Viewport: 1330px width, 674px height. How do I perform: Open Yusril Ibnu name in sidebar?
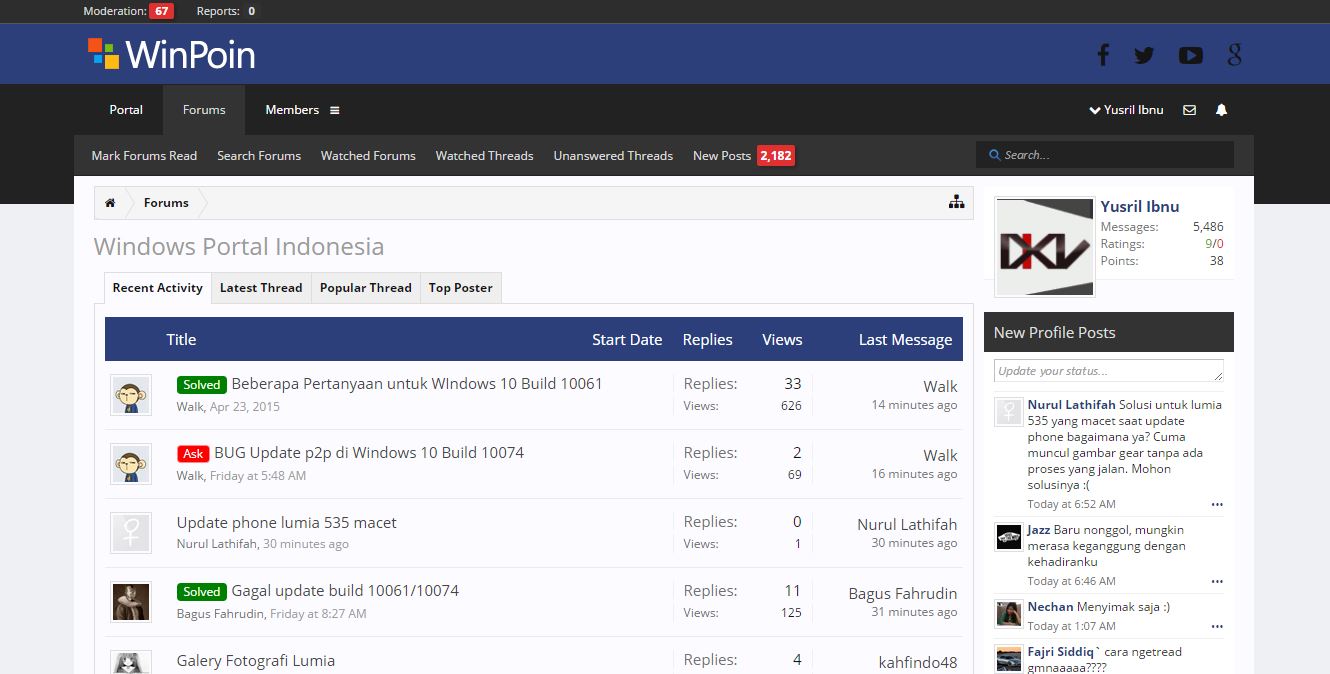point(1140,207)
